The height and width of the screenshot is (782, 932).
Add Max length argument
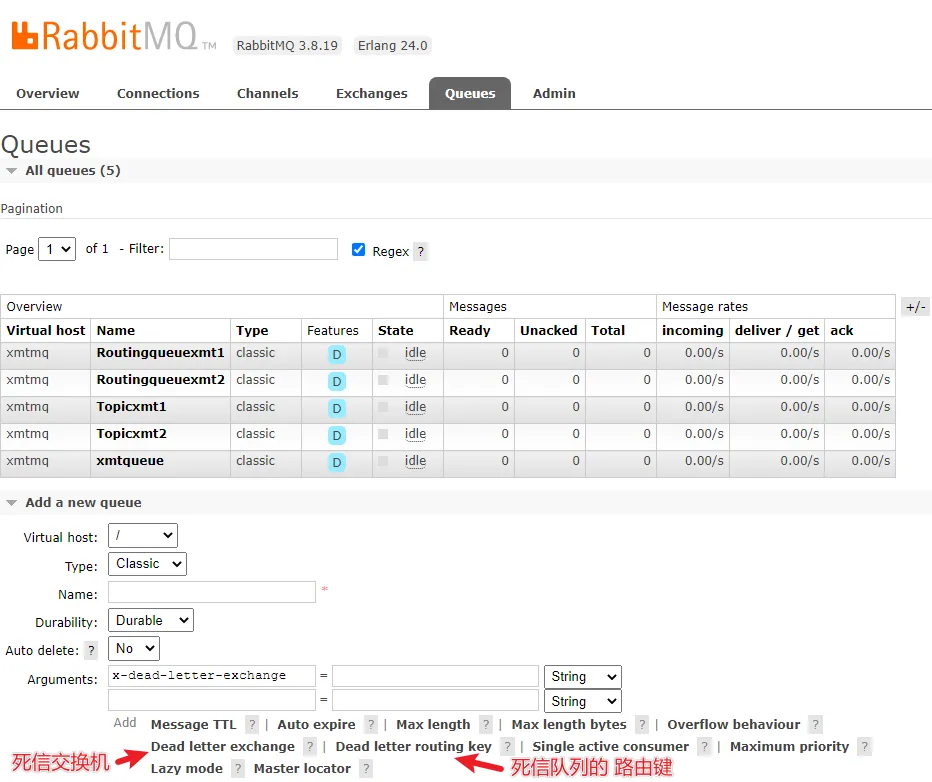pyautogui.click(x=433, y=724)
